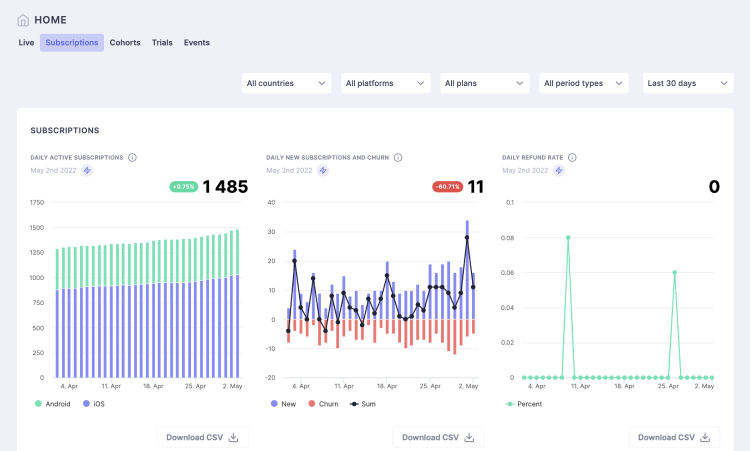Open info icon for Daily Refund Rate

pyautogui.click(x=572, y=157)
